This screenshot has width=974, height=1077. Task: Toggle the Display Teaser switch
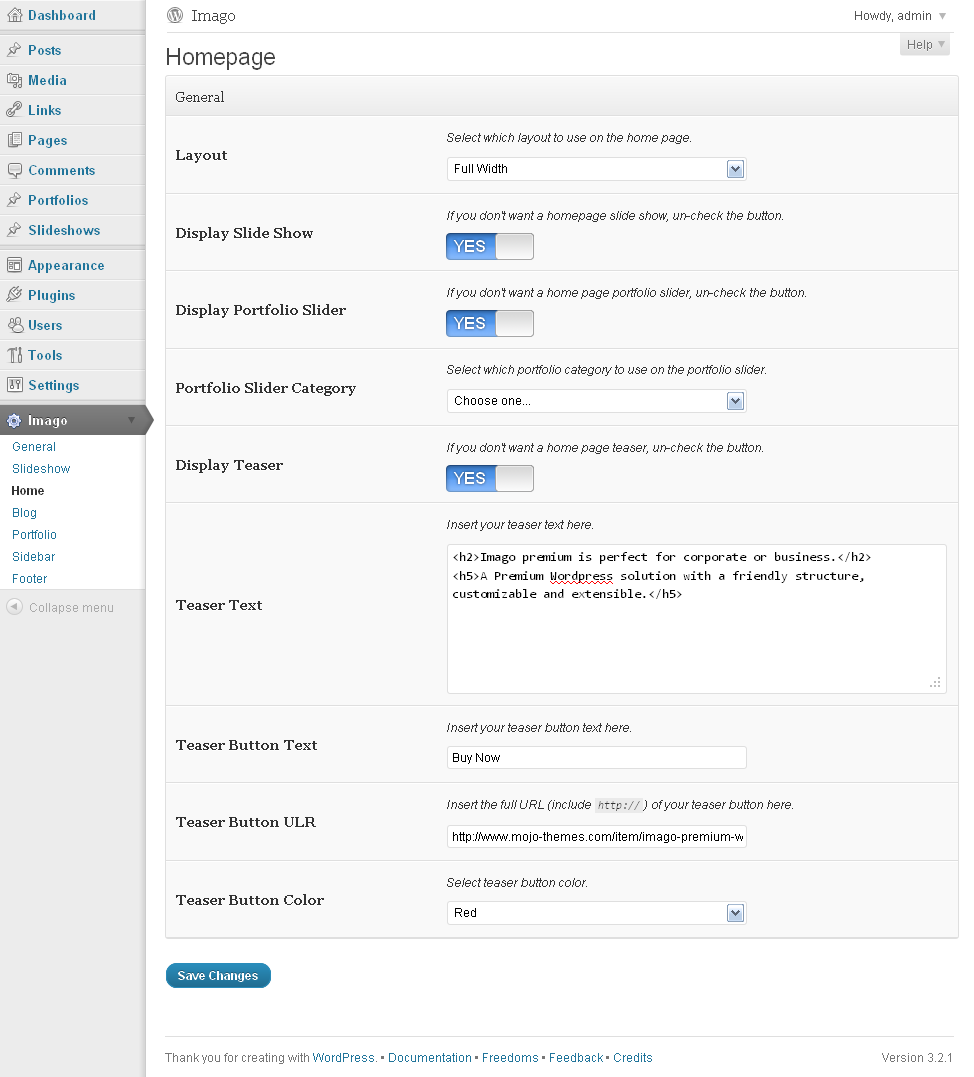coord(490,479)
